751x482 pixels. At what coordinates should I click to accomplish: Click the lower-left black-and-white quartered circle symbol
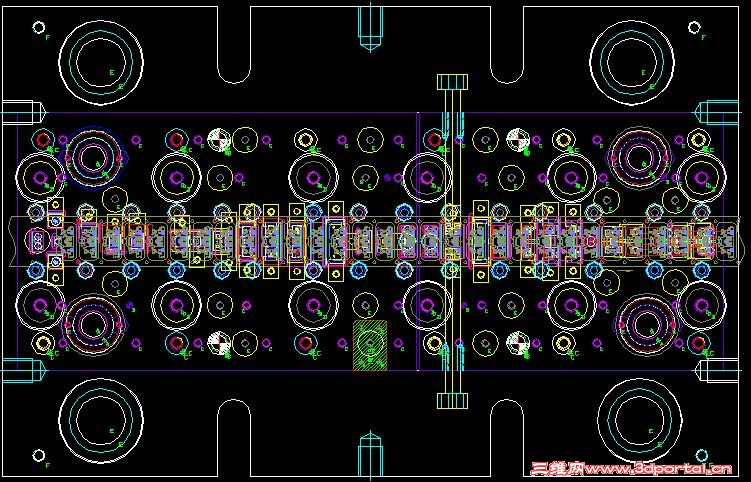219,343
